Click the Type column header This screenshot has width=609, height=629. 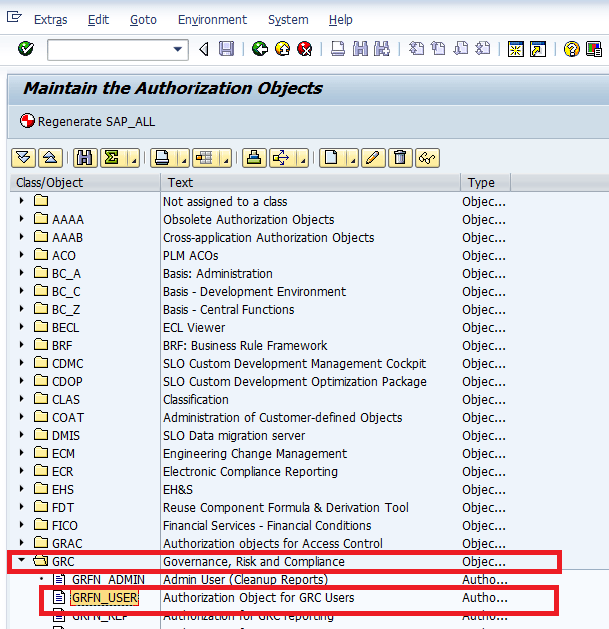coord(485,183)
